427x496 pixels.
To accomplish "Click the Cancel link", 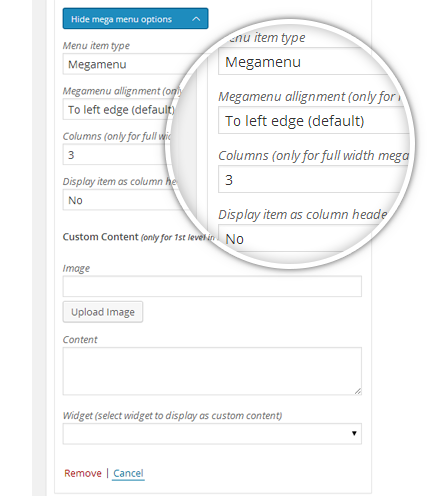I will coord(128,473).
